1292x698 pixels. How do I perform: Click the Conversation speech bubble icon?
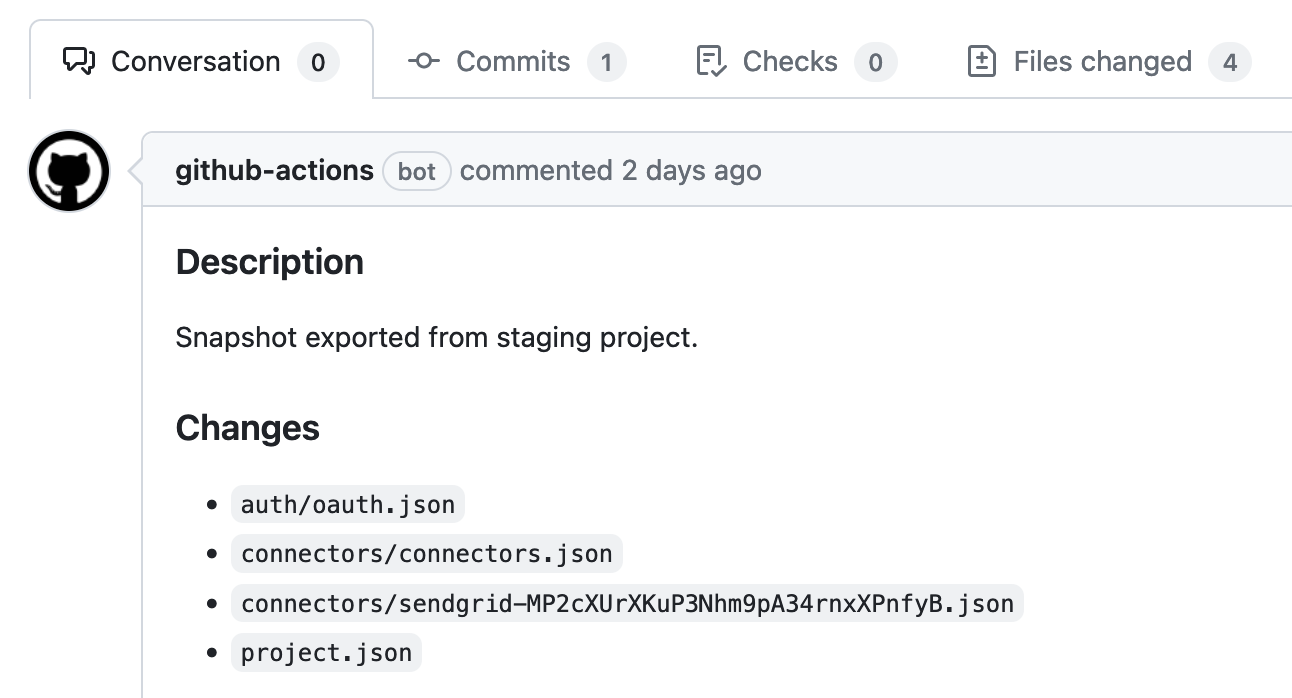click(x=79, y=61)
